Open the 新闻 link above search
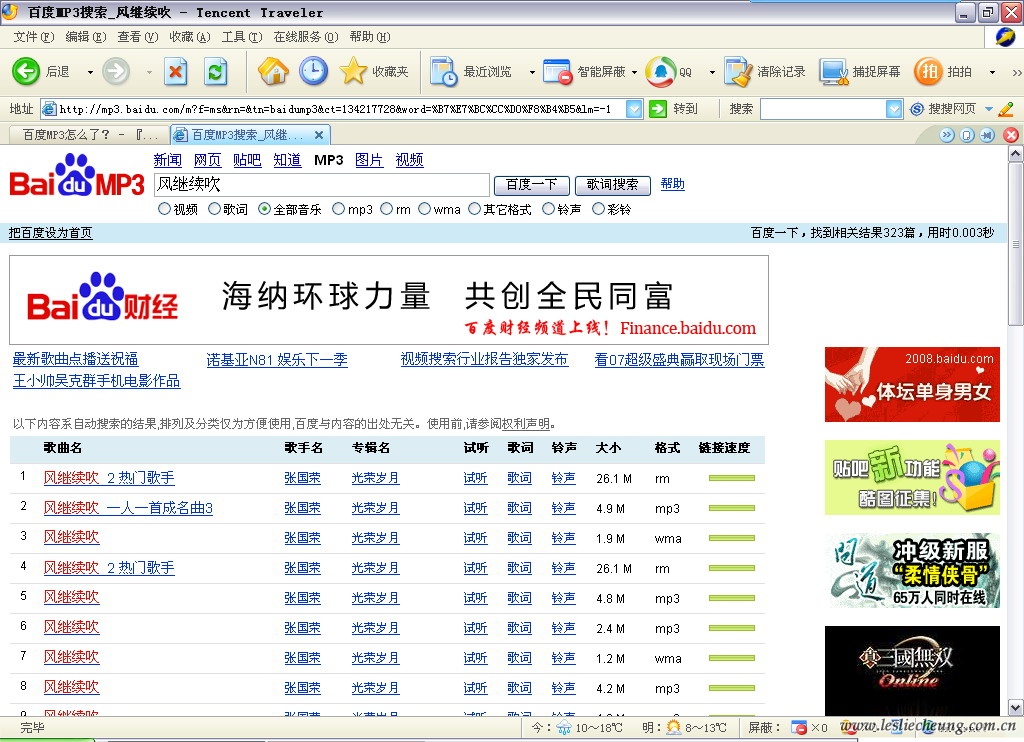Image resolution: width=1024 pixels, height=742 pixels. tap(168, 160)
